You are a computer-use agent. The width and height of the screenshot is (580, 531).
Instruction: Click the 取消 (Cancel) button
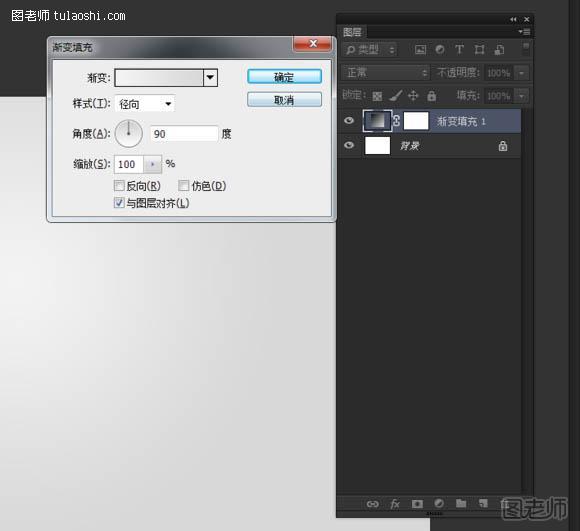coord(284,100)
